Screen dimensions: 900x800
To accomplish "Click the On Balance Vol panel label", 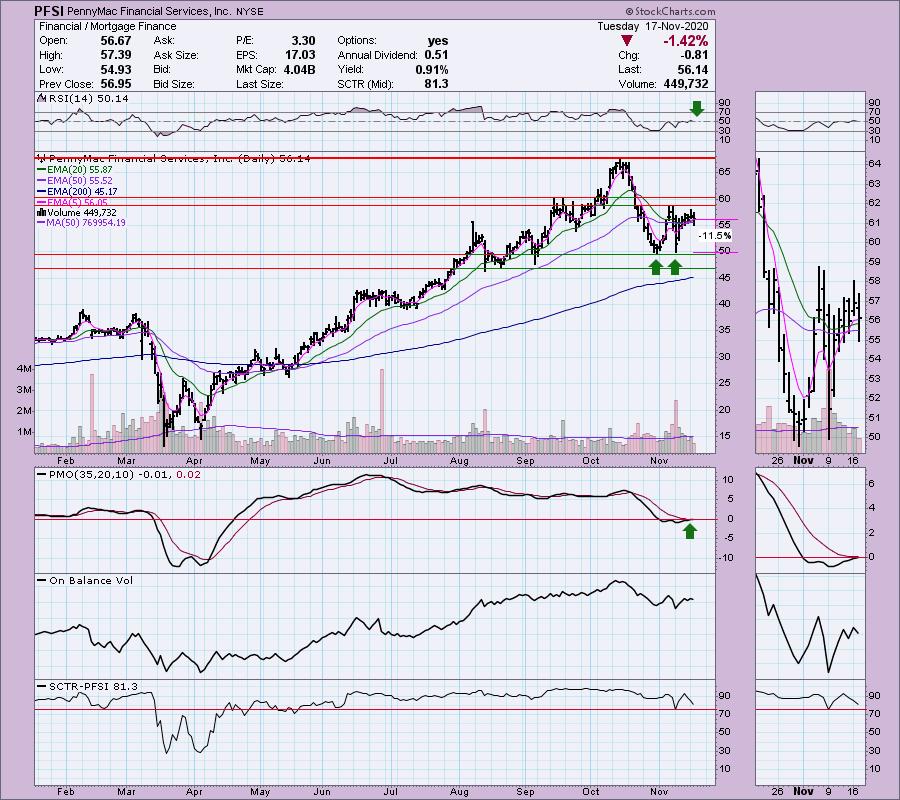I will point(85,581).
